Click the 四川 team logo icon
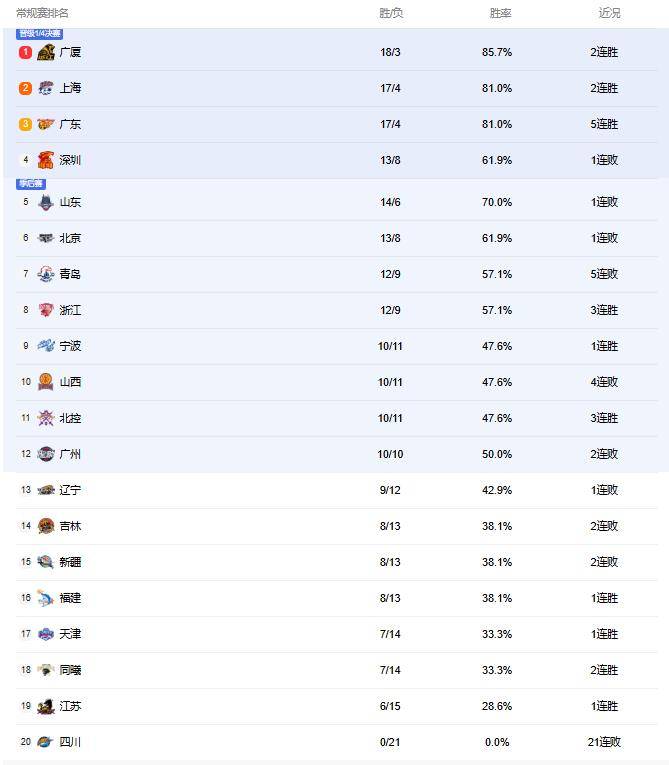The height and width of the screenshot is (765, 669). [46, 742]
